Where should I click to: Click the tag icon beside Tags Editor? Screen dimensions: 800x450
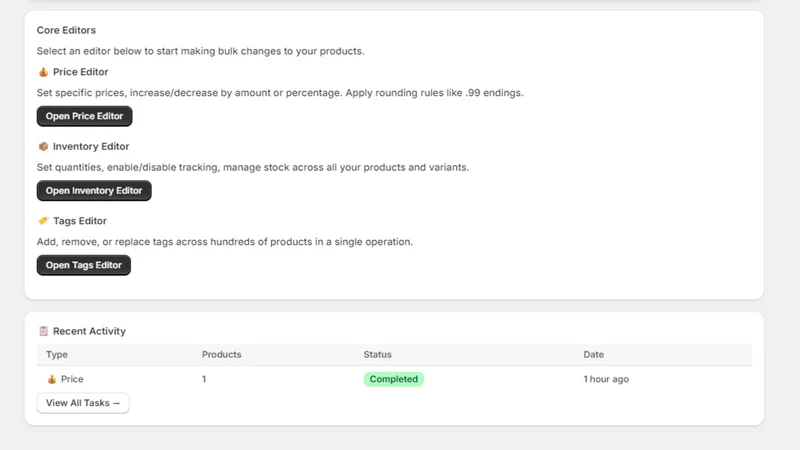tap(43, 221)
